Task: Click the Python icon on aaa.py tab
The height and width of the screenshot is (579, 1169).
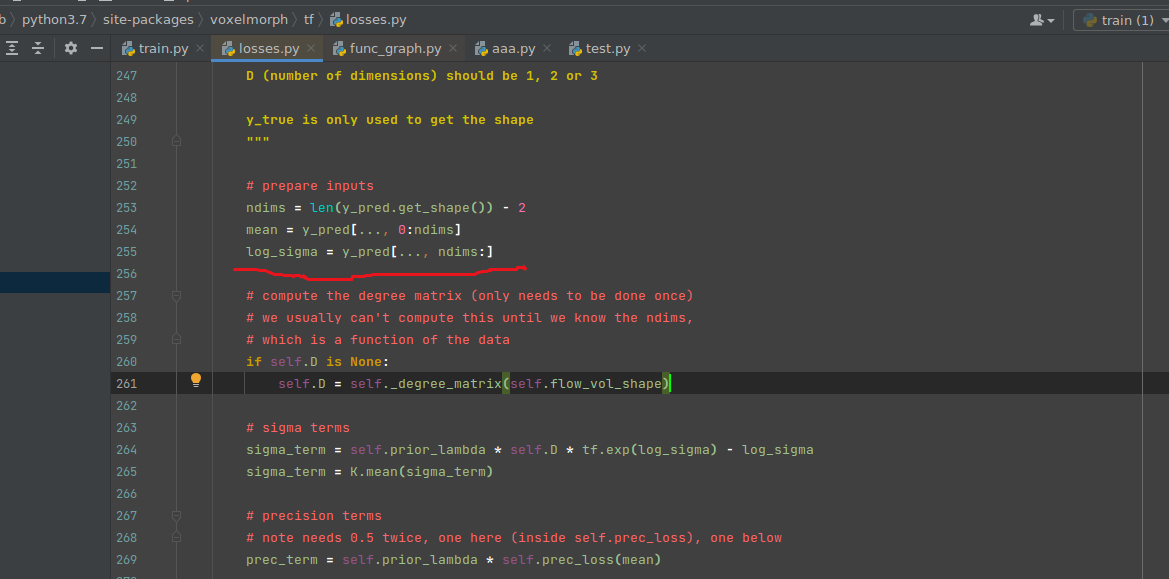Action: click(x=481, y=47)
